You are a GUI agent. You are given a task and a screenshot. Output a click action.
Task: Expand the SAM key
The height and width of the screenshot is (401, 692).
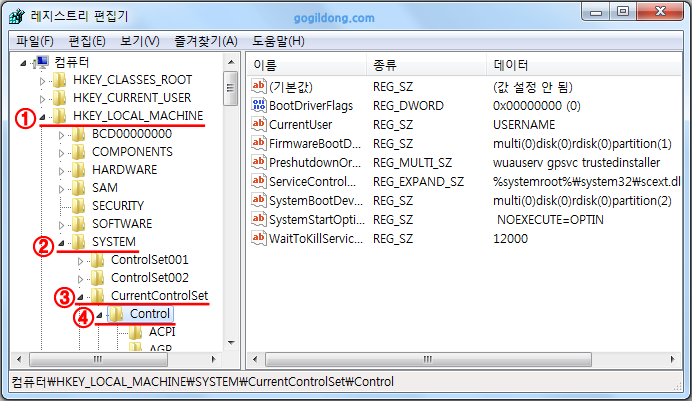tap(61, 189)
